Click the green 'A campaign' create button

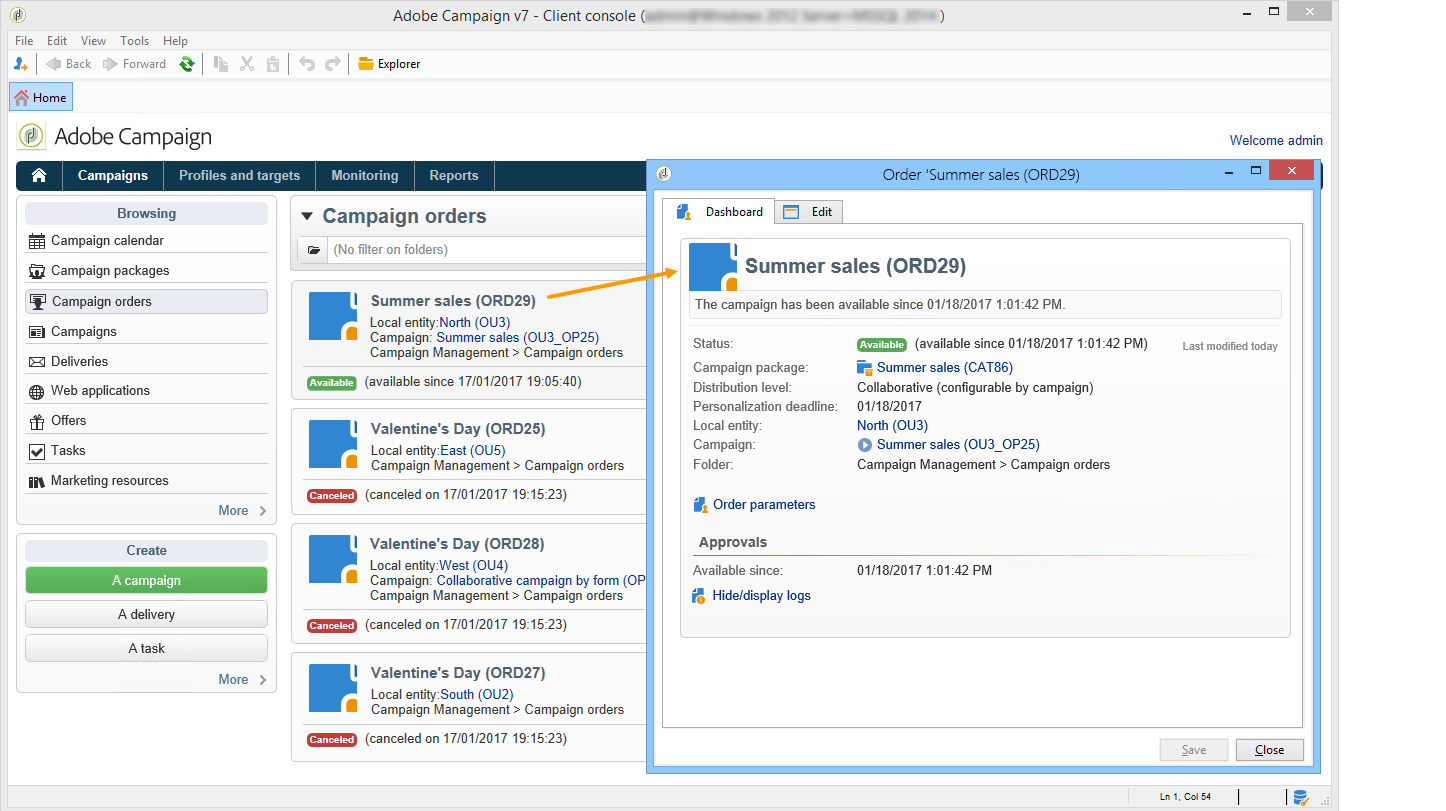point(146,580)
